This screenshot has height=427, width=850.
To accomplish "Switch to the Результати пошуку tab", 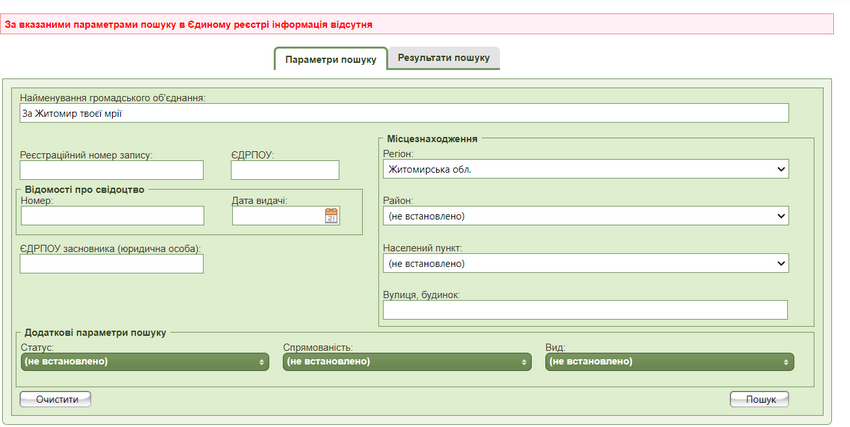I will [443, 58].
